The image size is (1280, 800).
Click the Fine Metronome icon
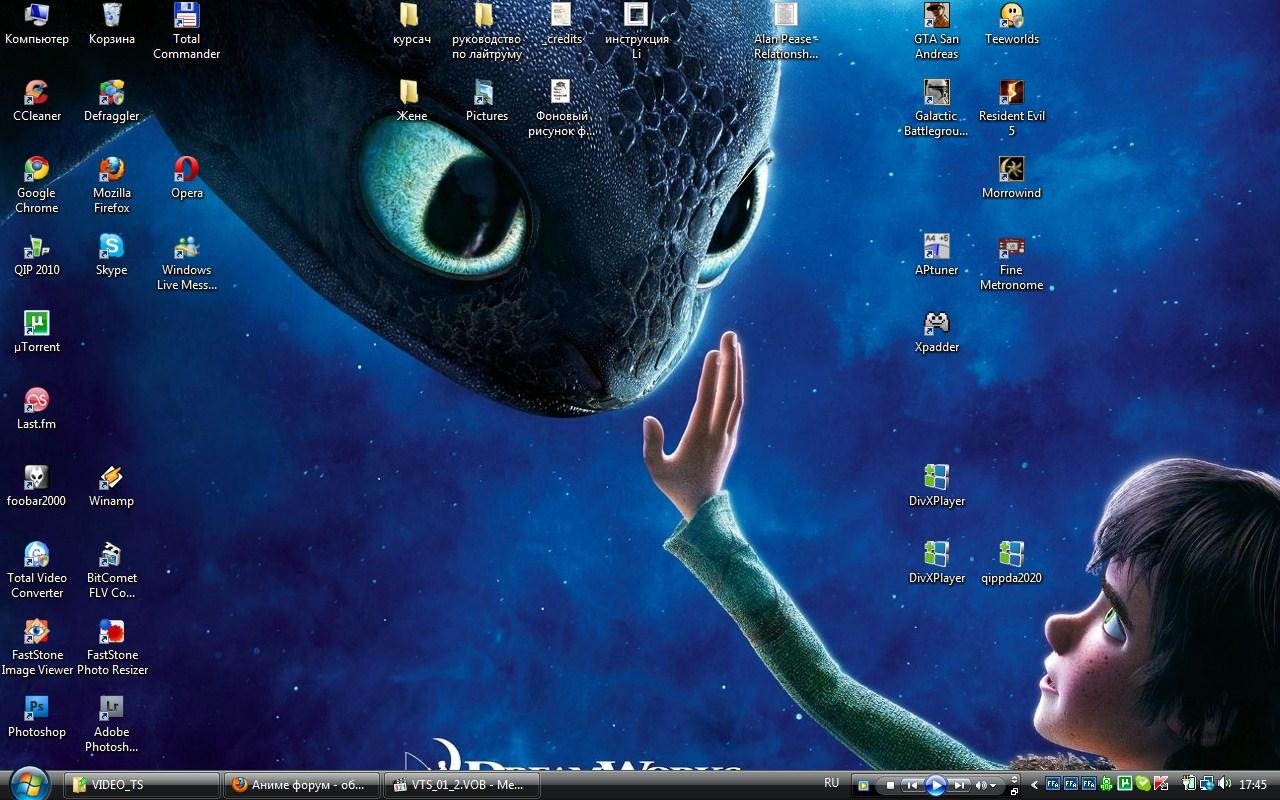point(1011,248)
